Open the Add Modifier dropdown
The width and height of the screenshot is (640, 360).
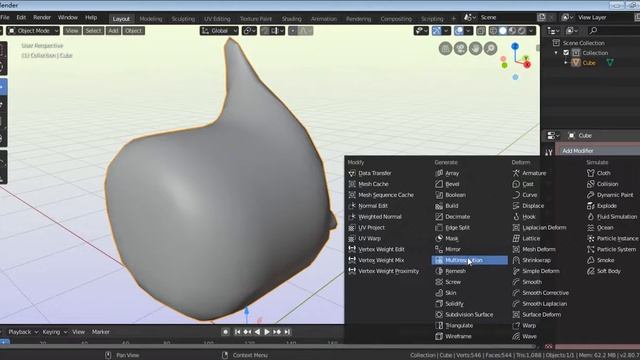pyautogui.click(x=599, y=151)
